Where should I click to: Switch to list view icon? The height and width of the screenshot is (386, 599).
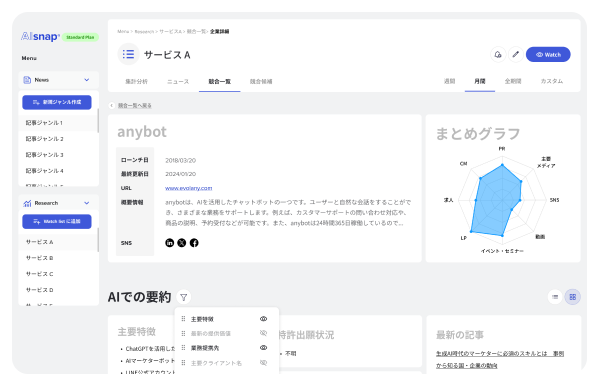(555, 297)
